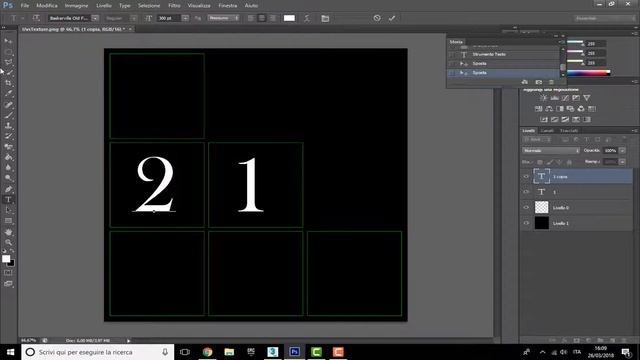Viewport: 640px width, 360px height.
Task: Open the Filtro menu
Action: click(174, 6)
